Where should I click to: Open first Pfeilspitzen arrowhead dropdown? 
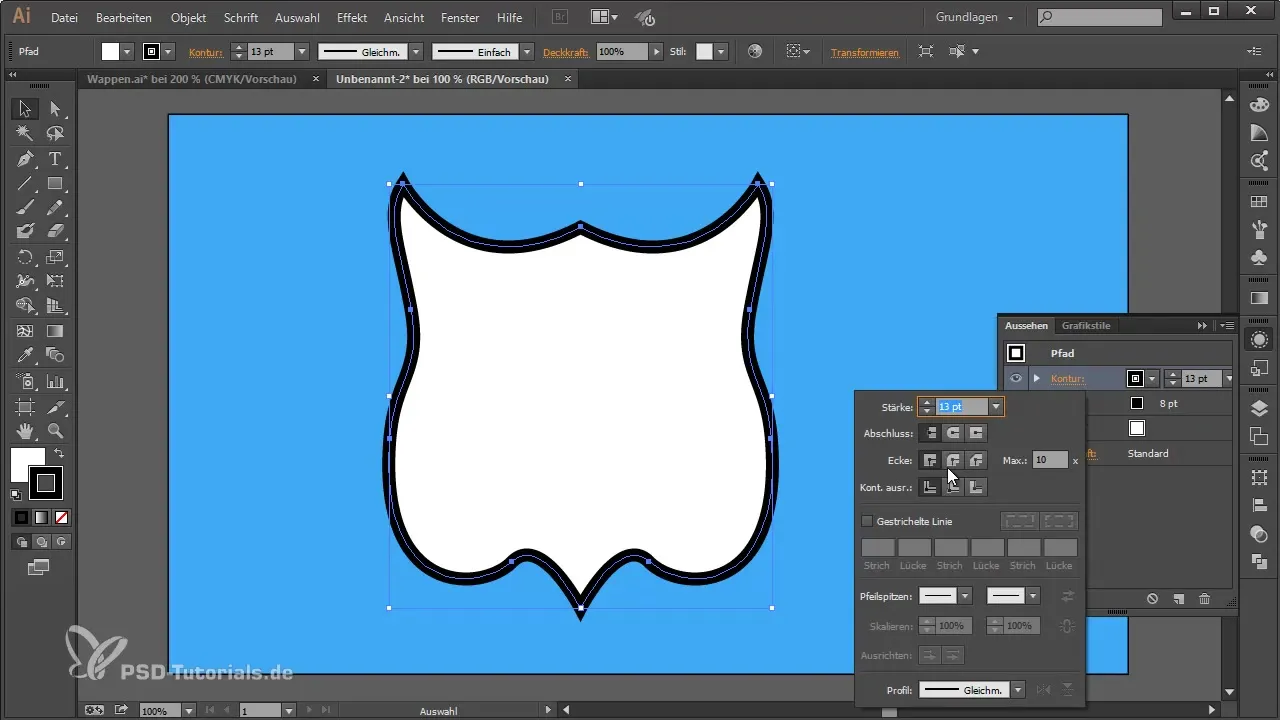click(x=965, y=596)
